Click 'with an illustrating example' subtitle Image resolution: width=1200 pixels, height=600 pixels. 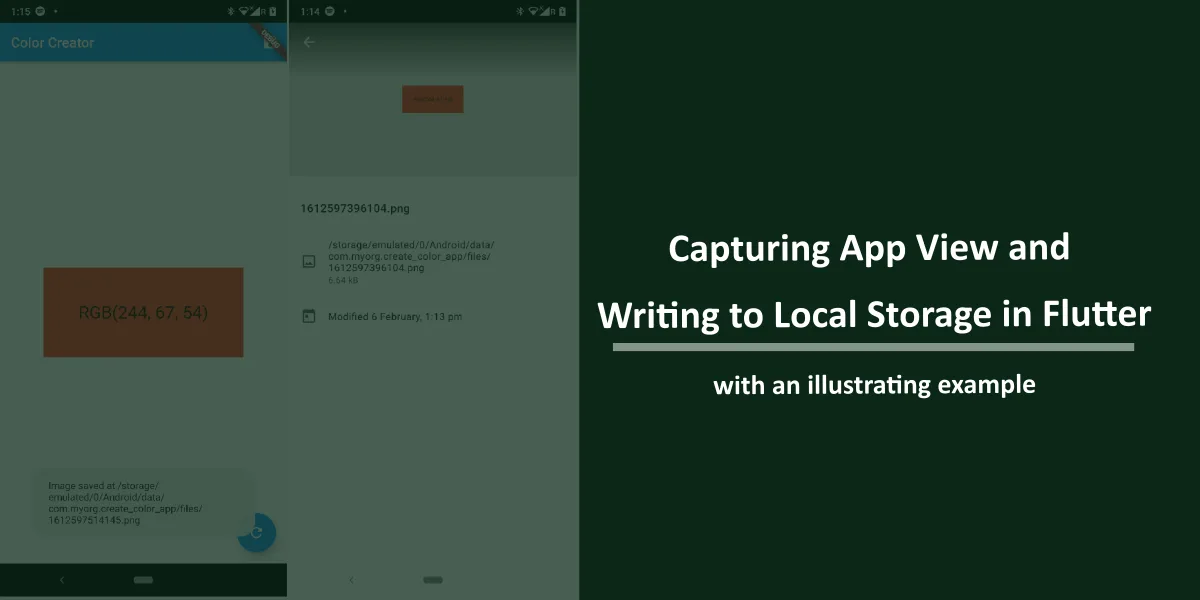pyautogui.click(x=873, y=385)
